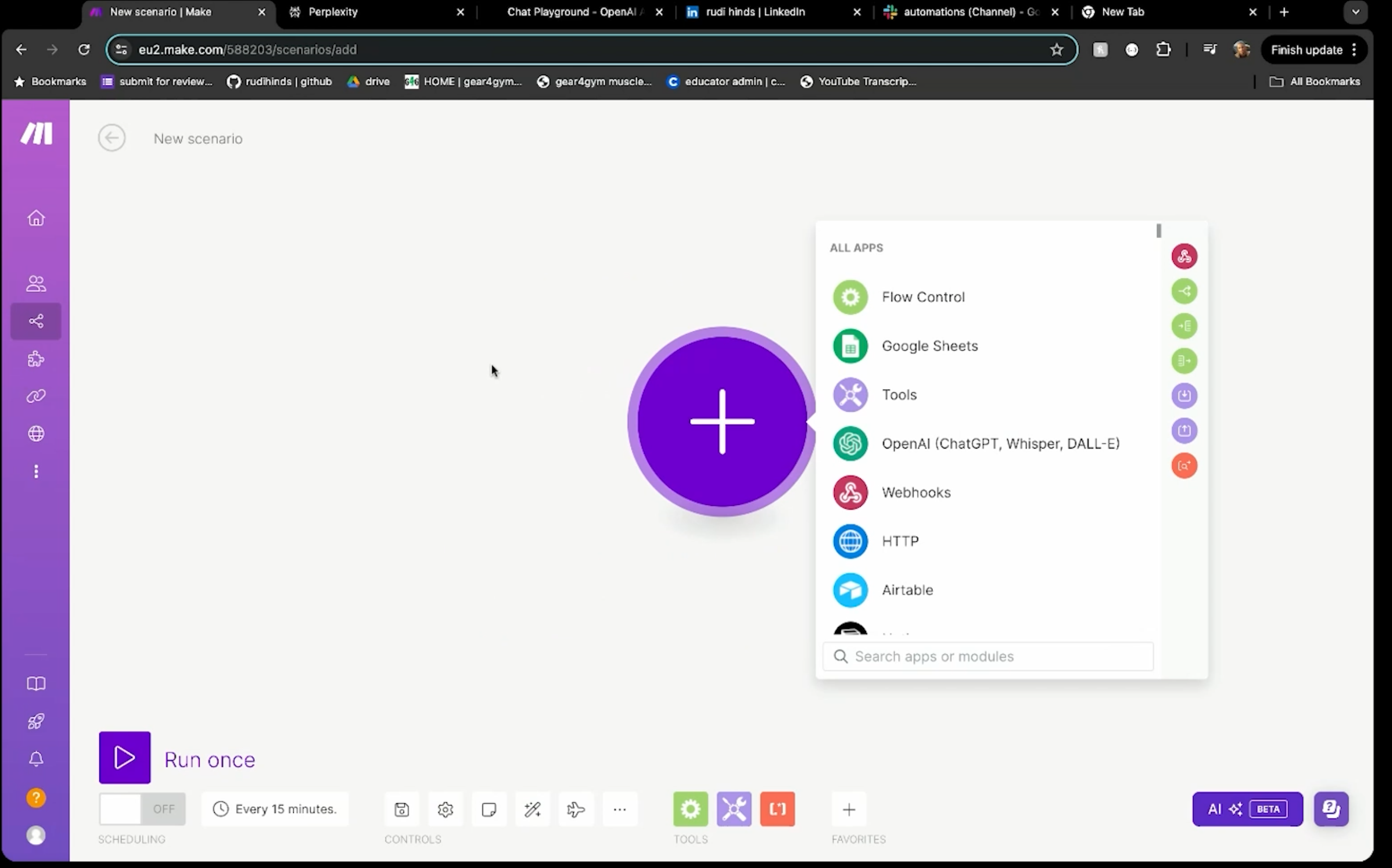Open the AI BETA assistant button
Image resolution: width=1392 pixels, height=868 pixels.
(x=1247, y=809)
